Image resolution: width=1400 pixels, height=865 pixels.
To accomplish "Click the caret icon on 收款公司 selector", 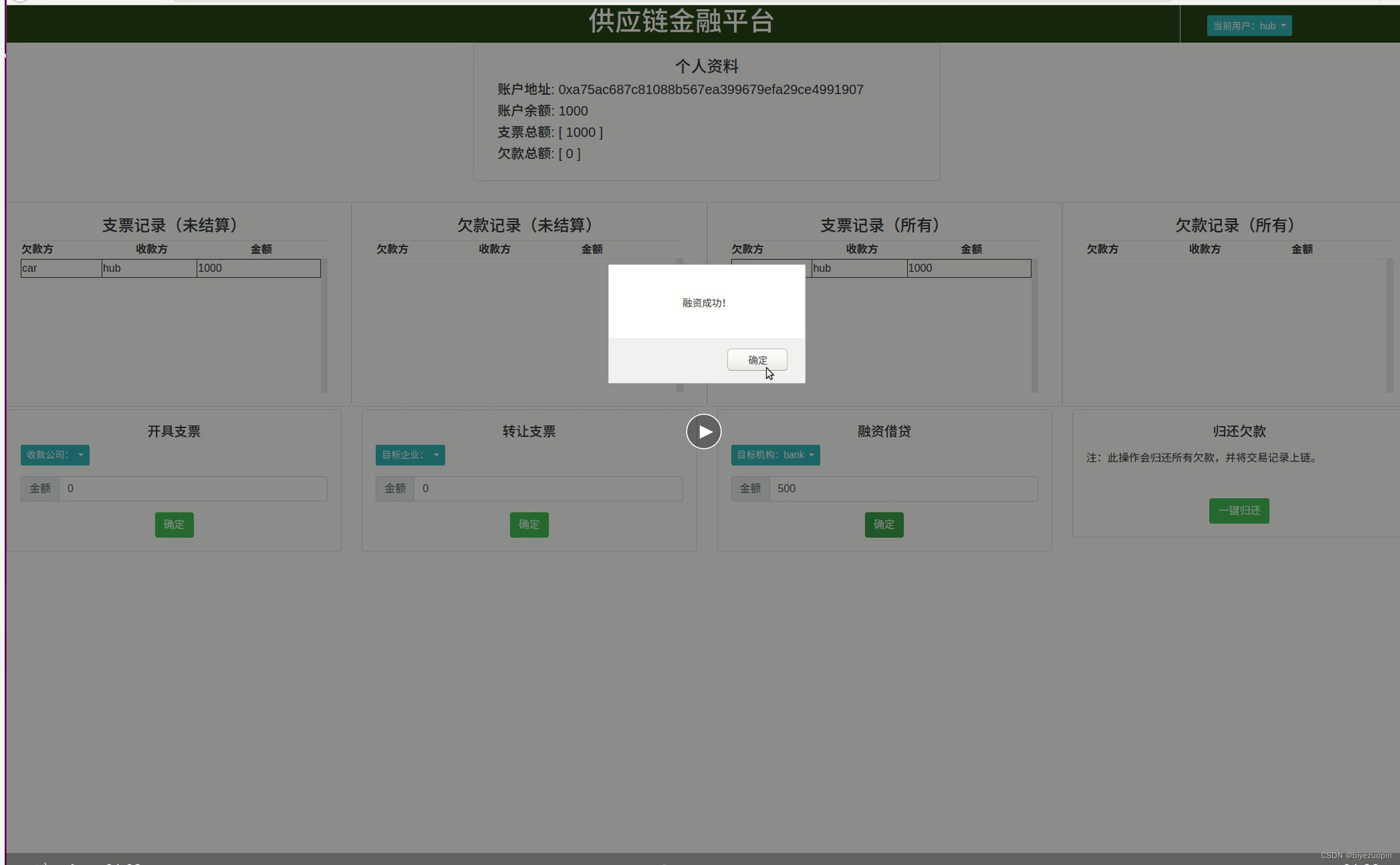I will (81, 455).
